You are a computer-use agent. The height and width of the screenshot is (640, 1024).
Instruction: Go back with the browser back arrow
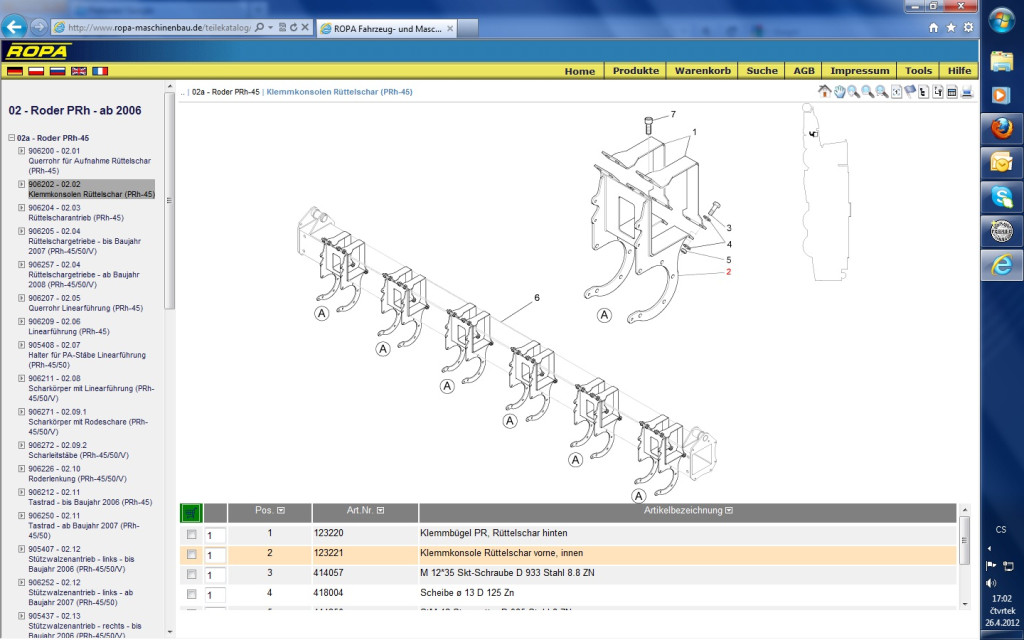point(14,27)
